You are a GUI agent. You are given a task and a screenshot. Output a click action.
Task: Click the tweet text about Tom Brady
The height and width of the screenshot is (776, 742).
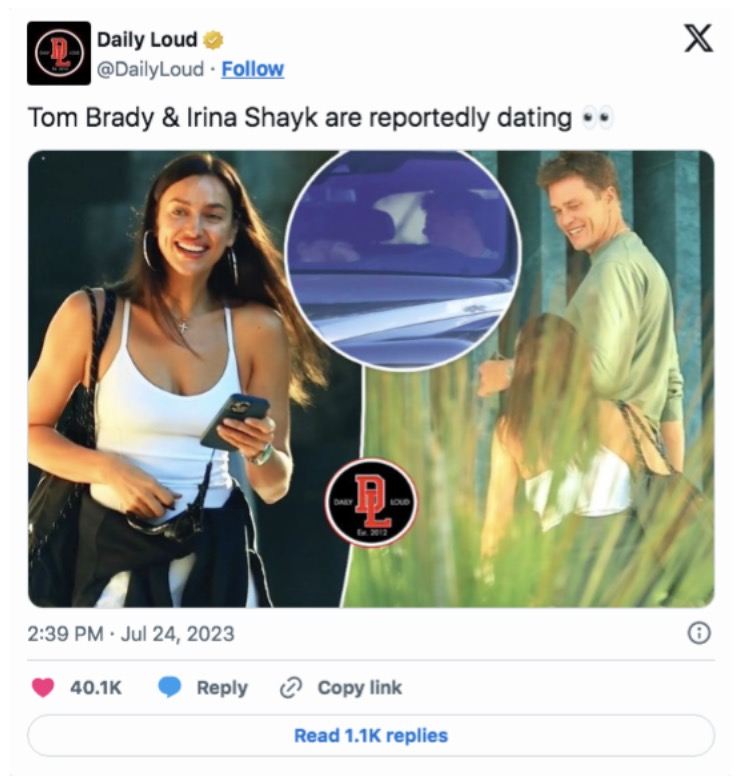tap(321, 118)
